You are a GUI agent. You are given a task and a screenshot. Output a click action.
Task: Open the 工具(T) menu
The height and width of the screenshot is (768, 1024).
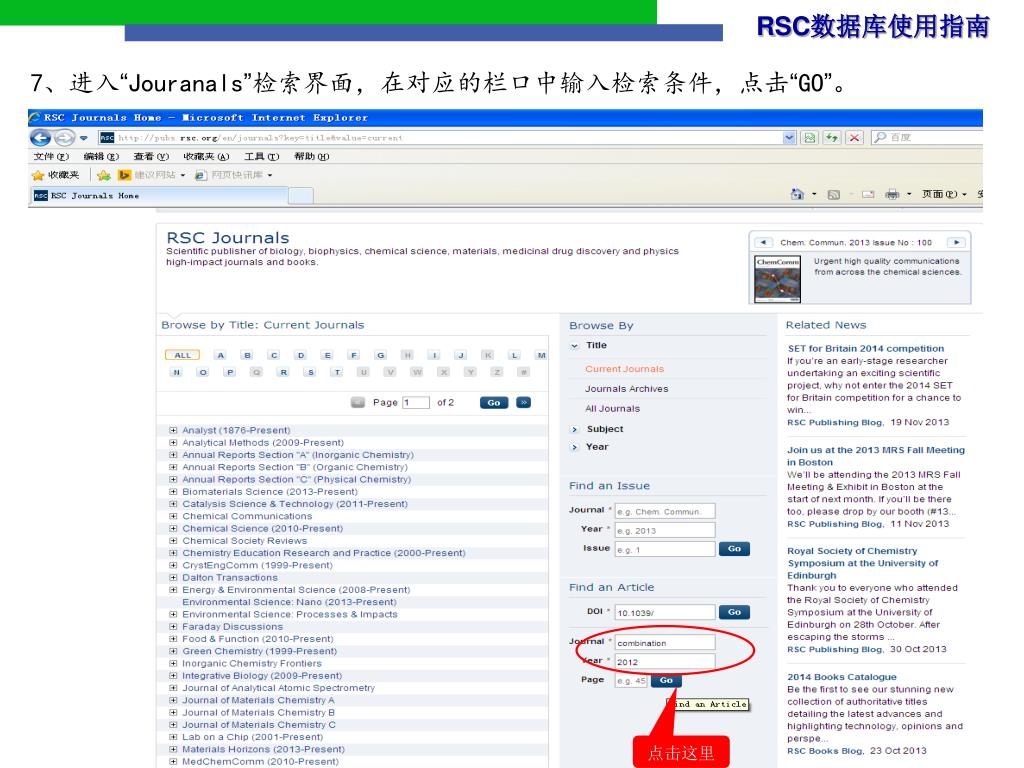(x=261, y=157)
